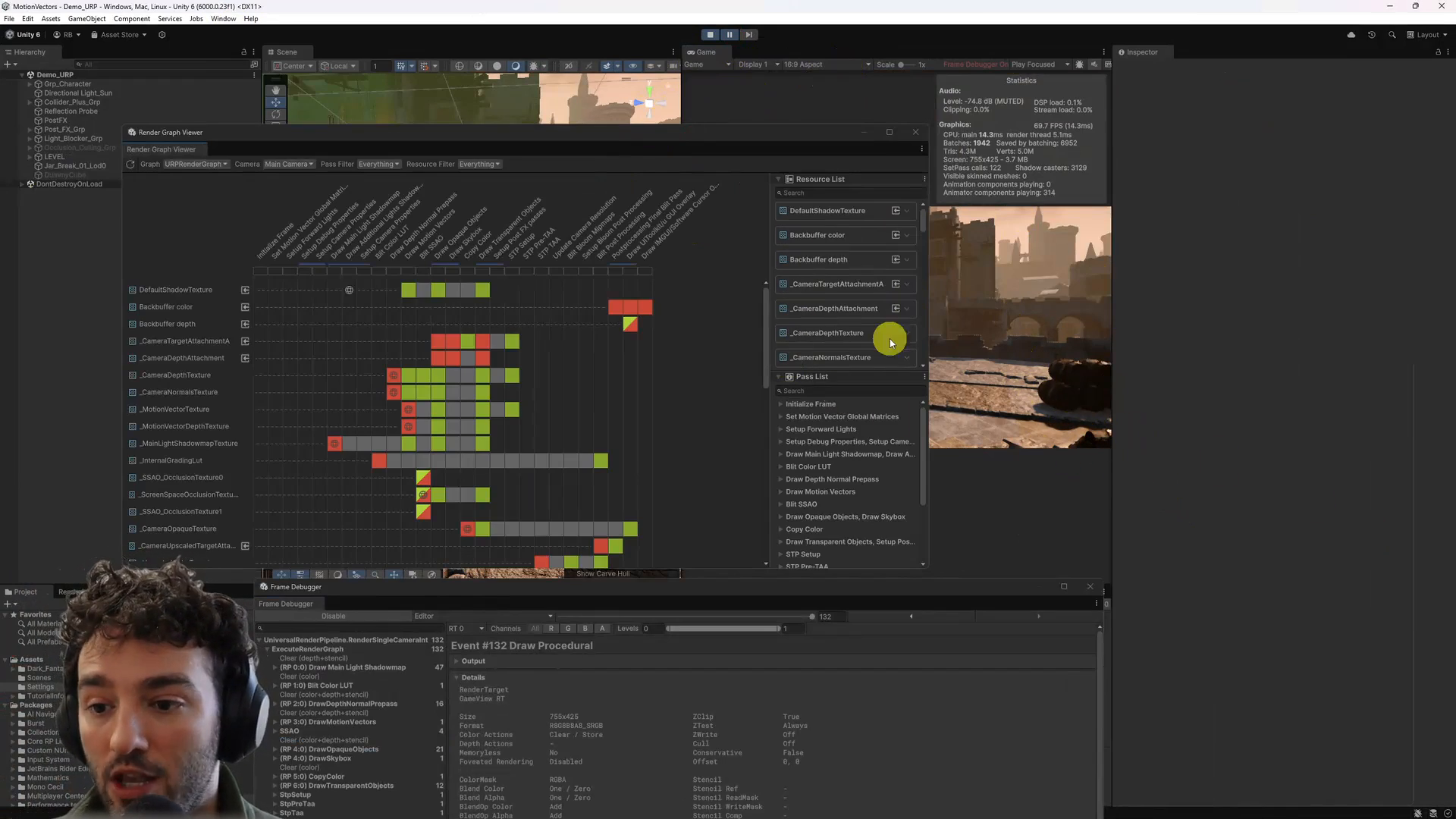Refresh the Render Graph view

pyautogui.click(x=130, y=165)
